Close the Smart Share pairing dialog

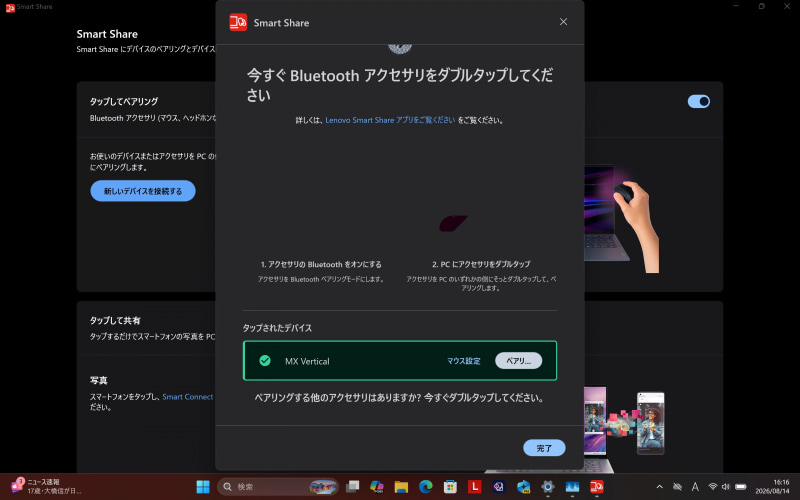(x=563, y=21)
